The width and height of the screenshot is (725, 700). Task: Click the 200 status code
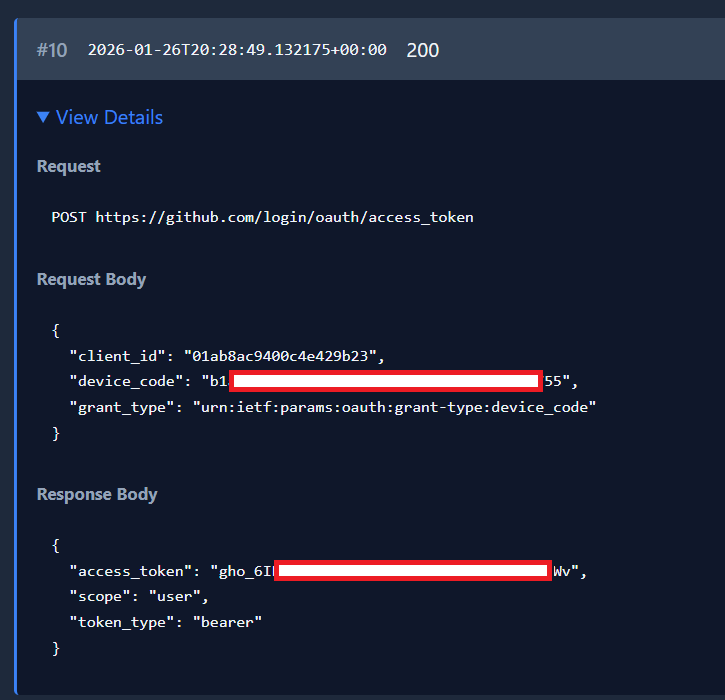click(x=422, y=50)
